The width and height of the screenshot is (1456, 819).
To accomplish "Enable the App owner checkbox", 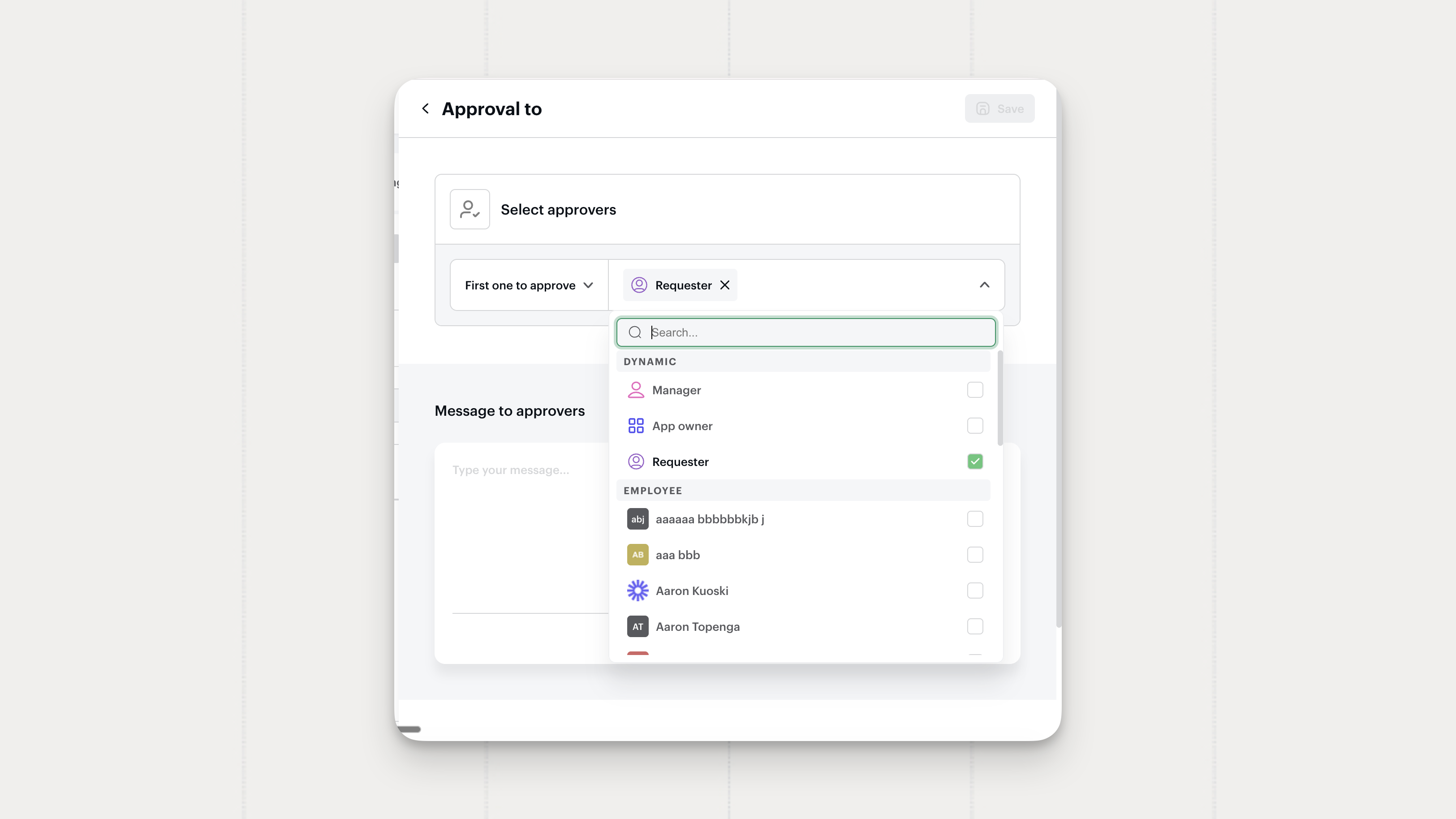I will pos(974,426).
